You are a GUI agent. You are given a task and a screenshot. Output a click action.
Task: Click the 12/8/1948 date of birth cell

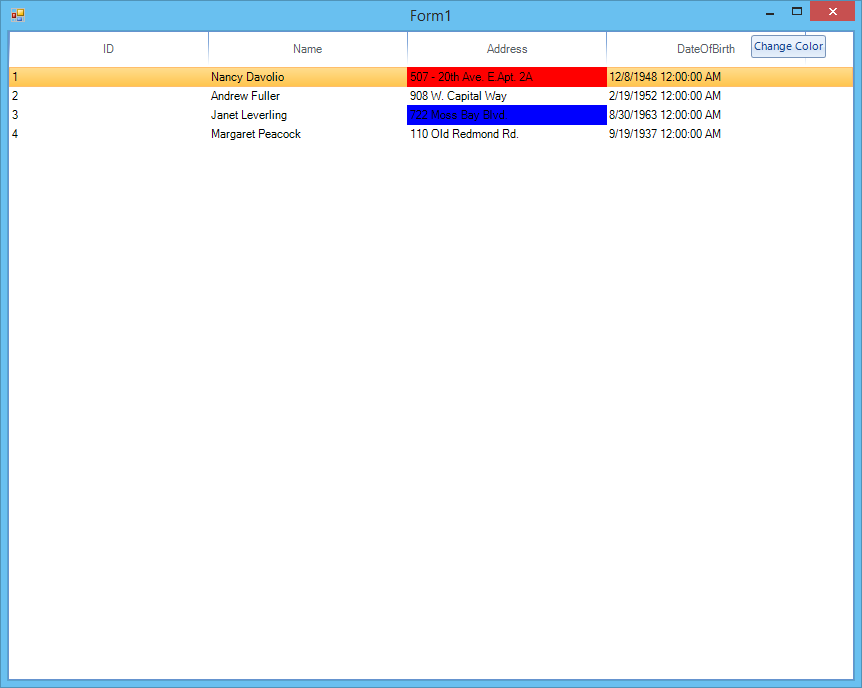(664, 77)
